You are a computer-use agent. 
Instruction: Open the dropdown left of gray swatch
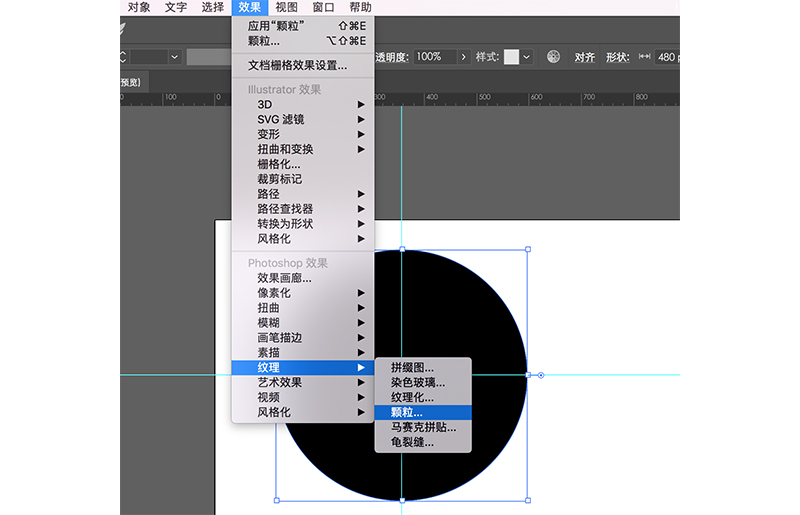tap(174, 57)
